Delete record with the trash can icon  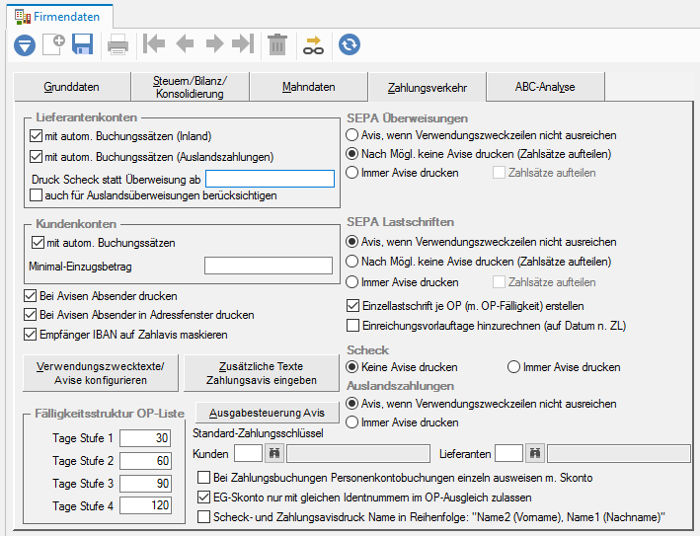pos(277,44)
